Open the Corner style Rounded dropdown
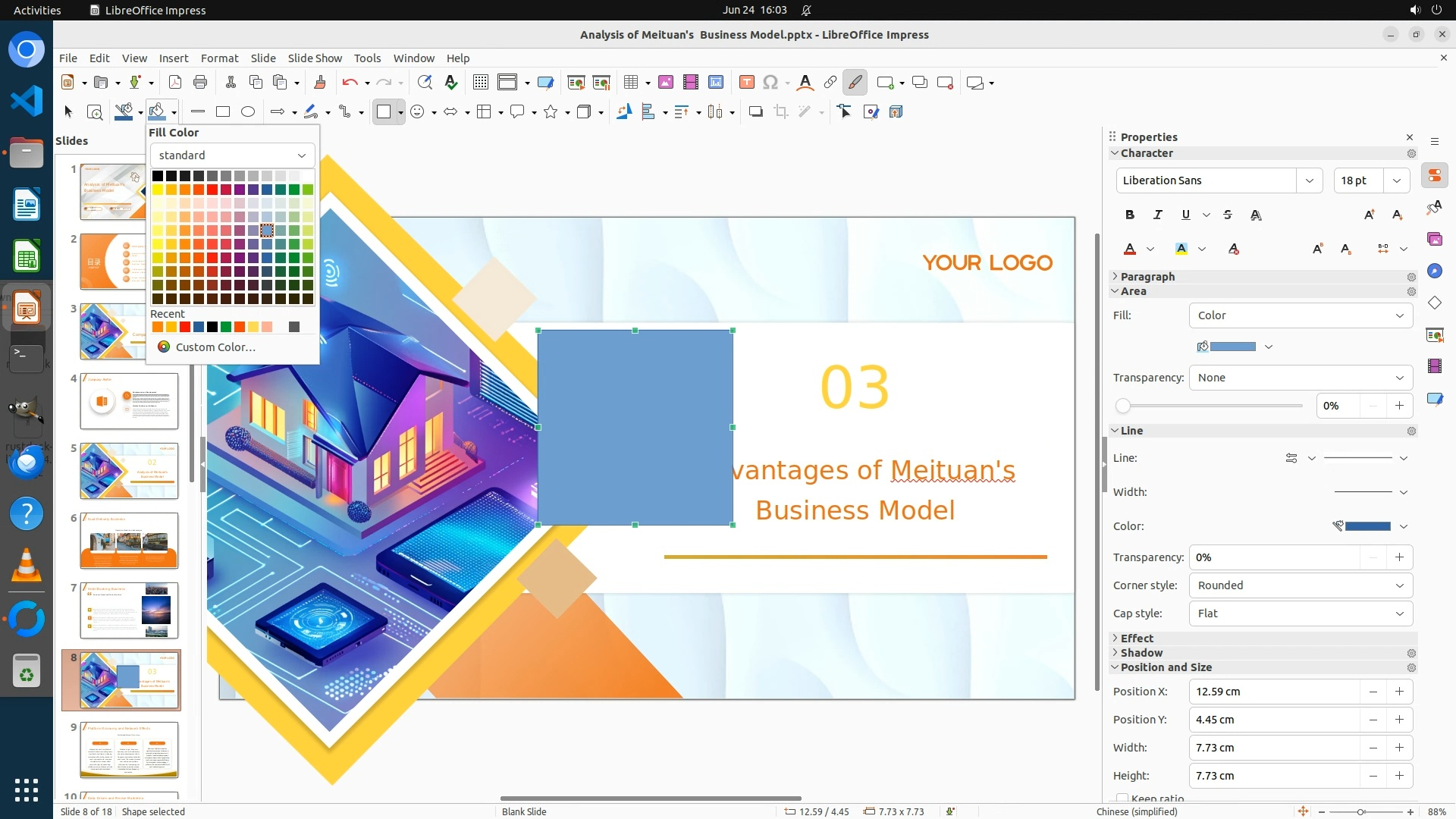This screenshot has width=1456, height=819. (1301, 585)
